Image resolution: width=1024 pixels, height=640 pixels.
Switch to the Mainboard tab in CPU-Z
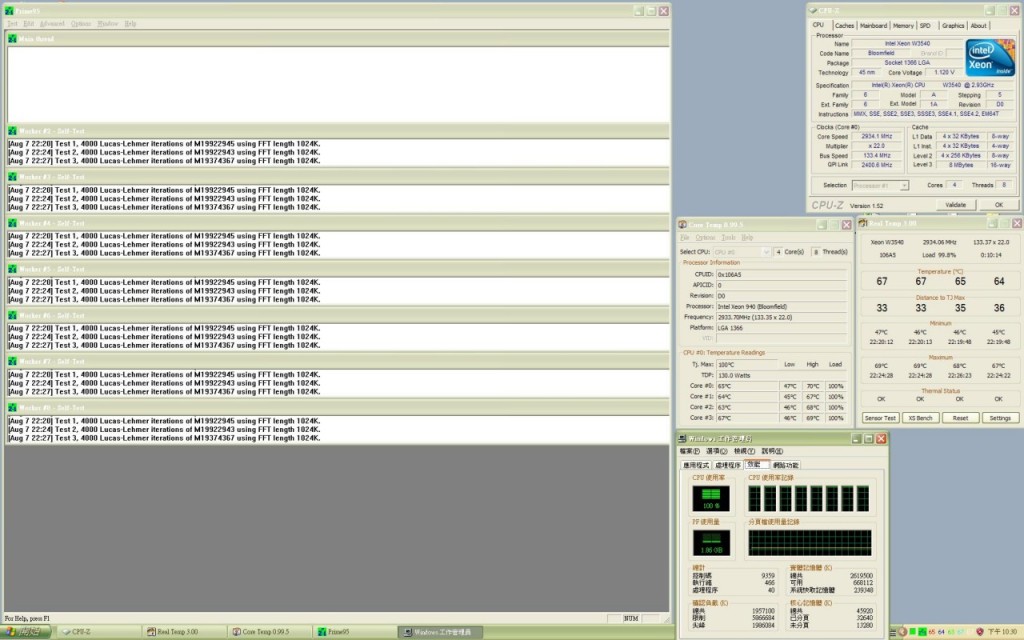tap(873, 25)
